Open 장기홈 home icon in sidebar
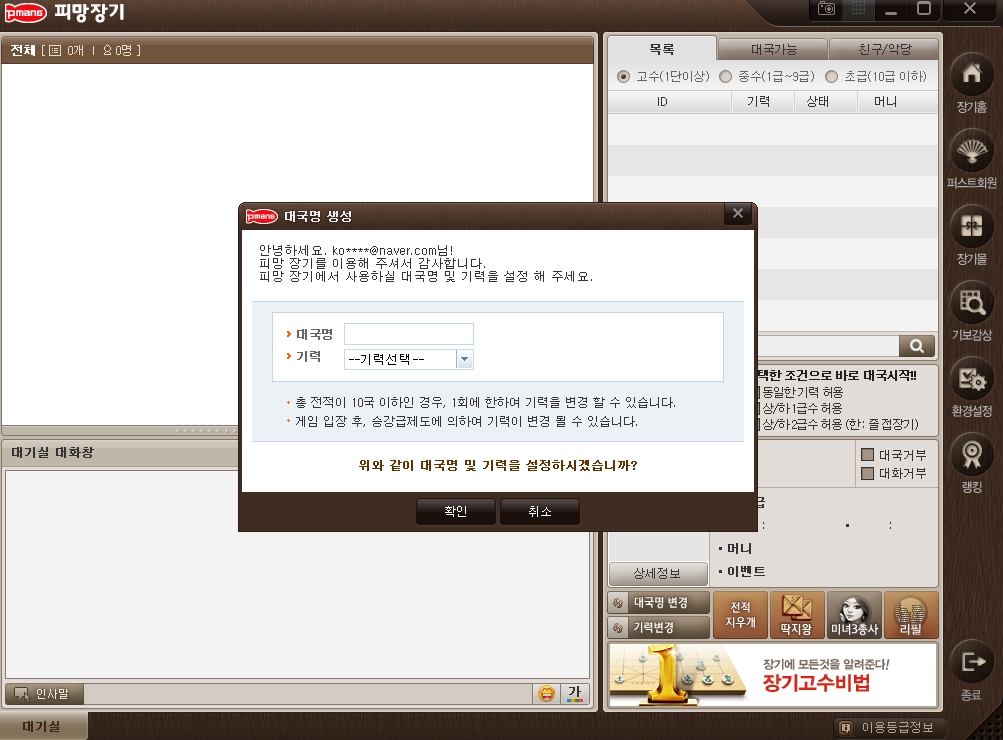The width and height of the screenshot is (1003, 740). (x=971, y=75)
